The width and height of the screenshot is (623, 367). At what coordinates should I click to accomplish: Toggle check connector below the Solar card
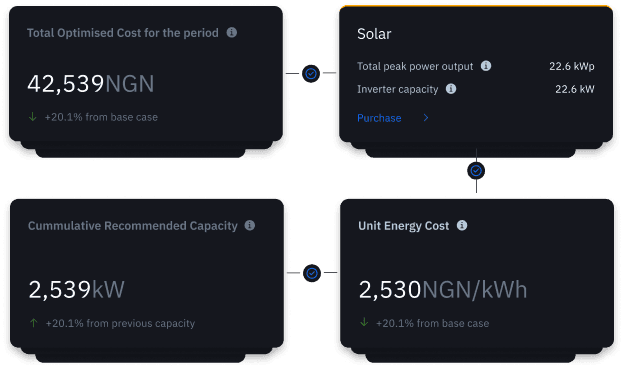476,171
